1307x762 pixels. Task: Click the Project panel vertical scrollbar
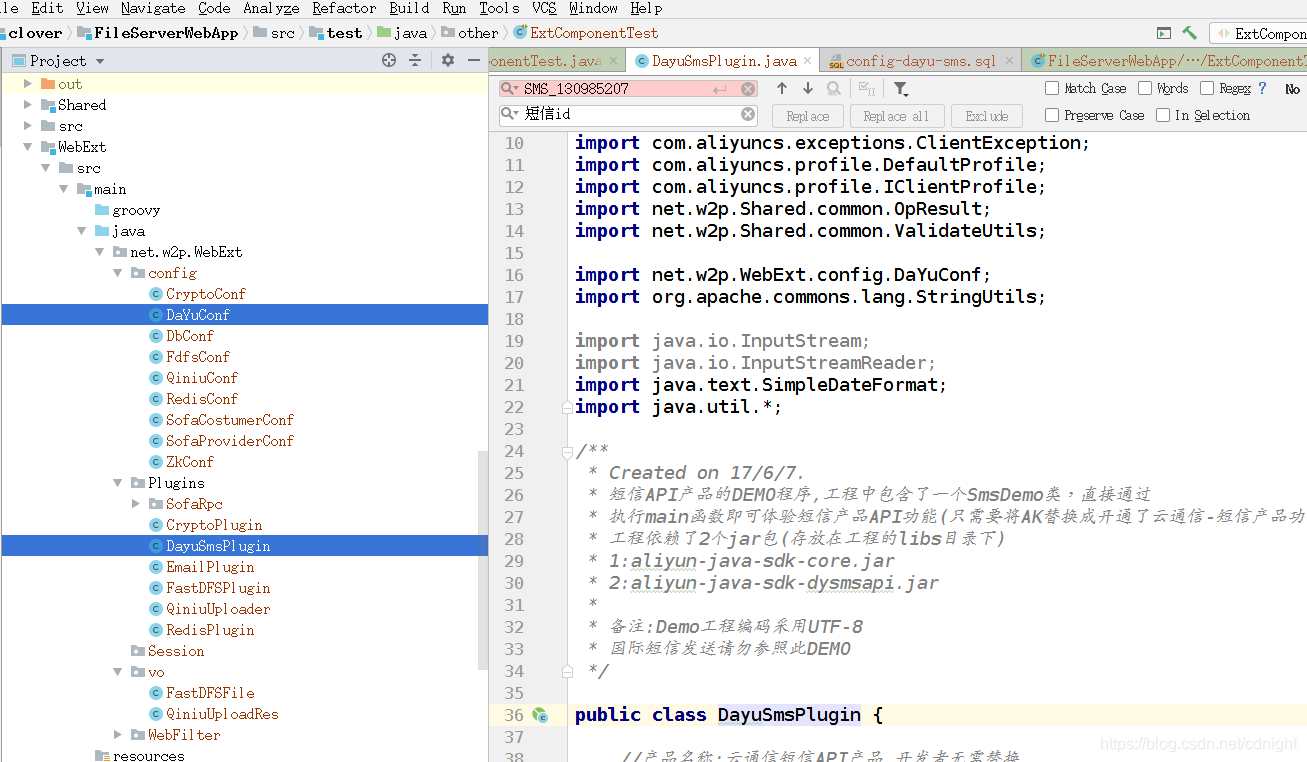pos(483,560)
